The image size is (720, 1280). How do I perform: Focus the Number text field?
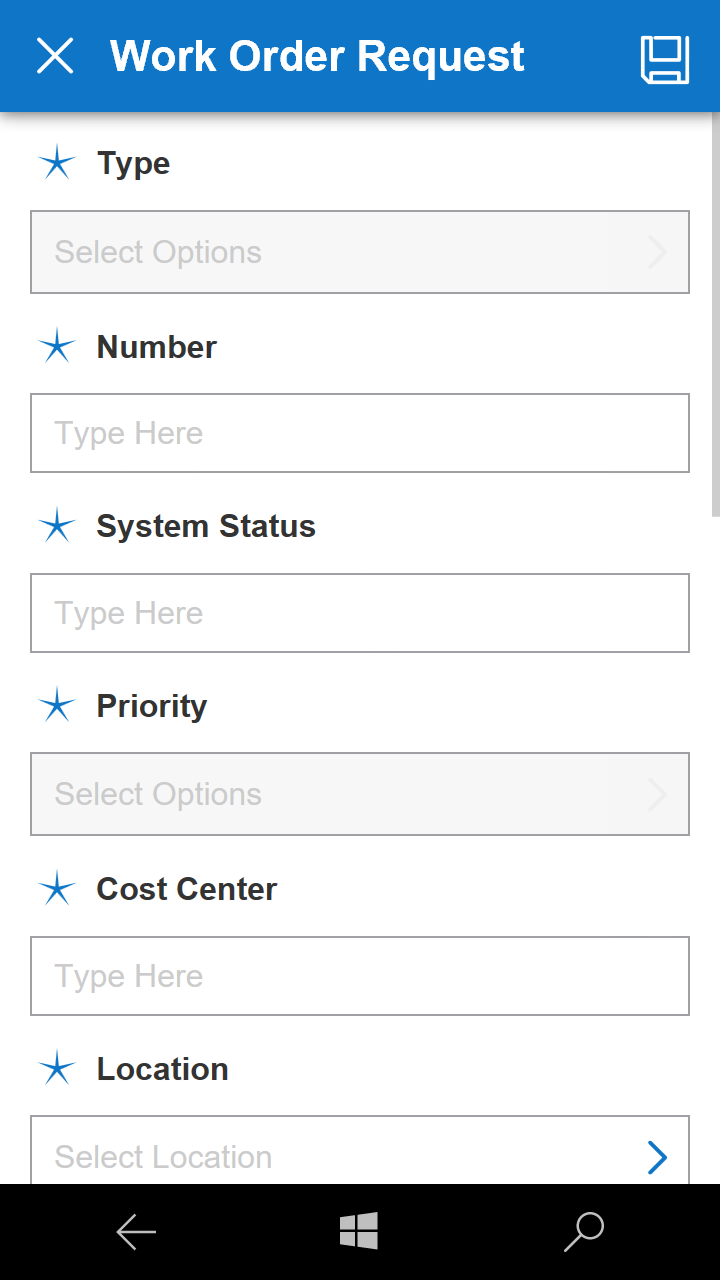pos(360,433)
